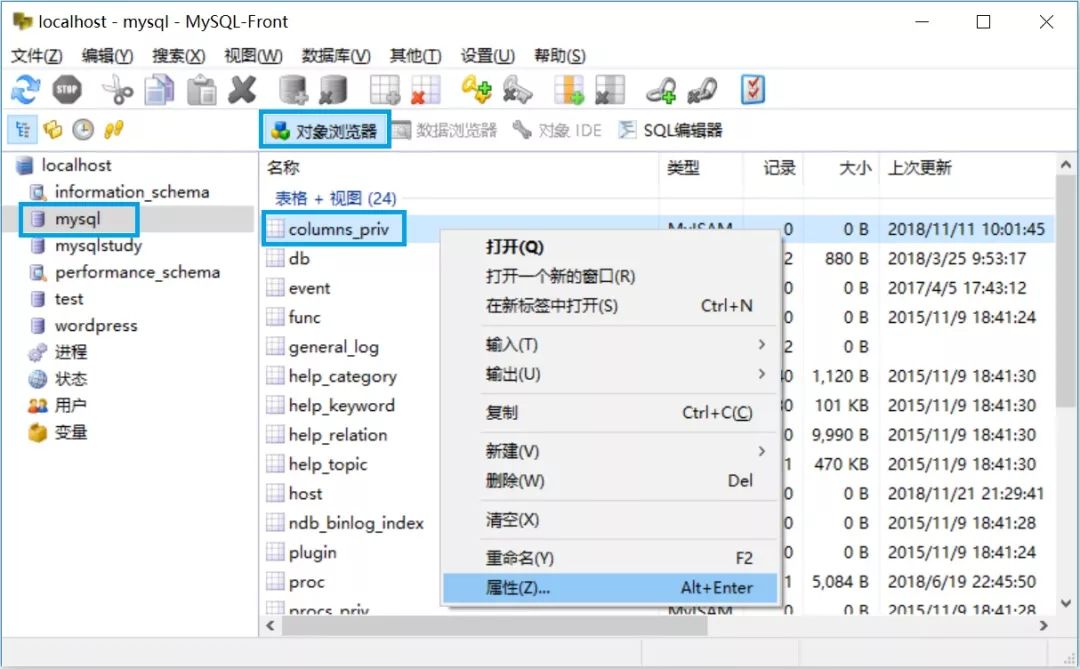Switch to 对象 IDE tab
The width and height of the screenshot is (1080, 669).
[557, 130]
